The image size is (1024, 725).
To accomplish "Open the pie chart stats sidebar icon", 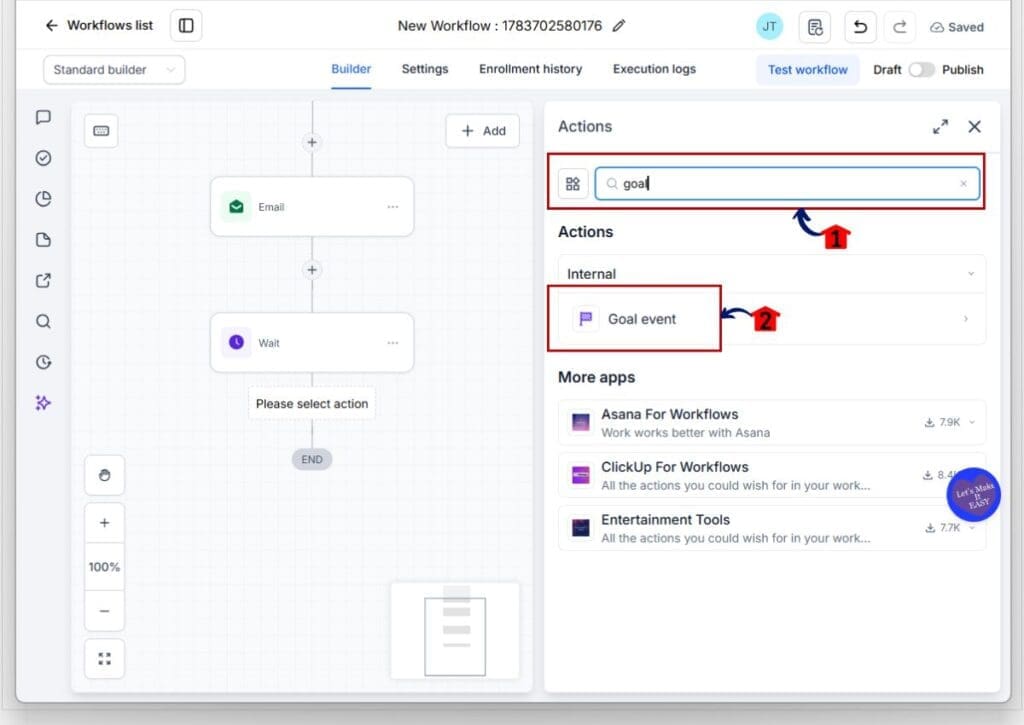I will tap(43, 199).
